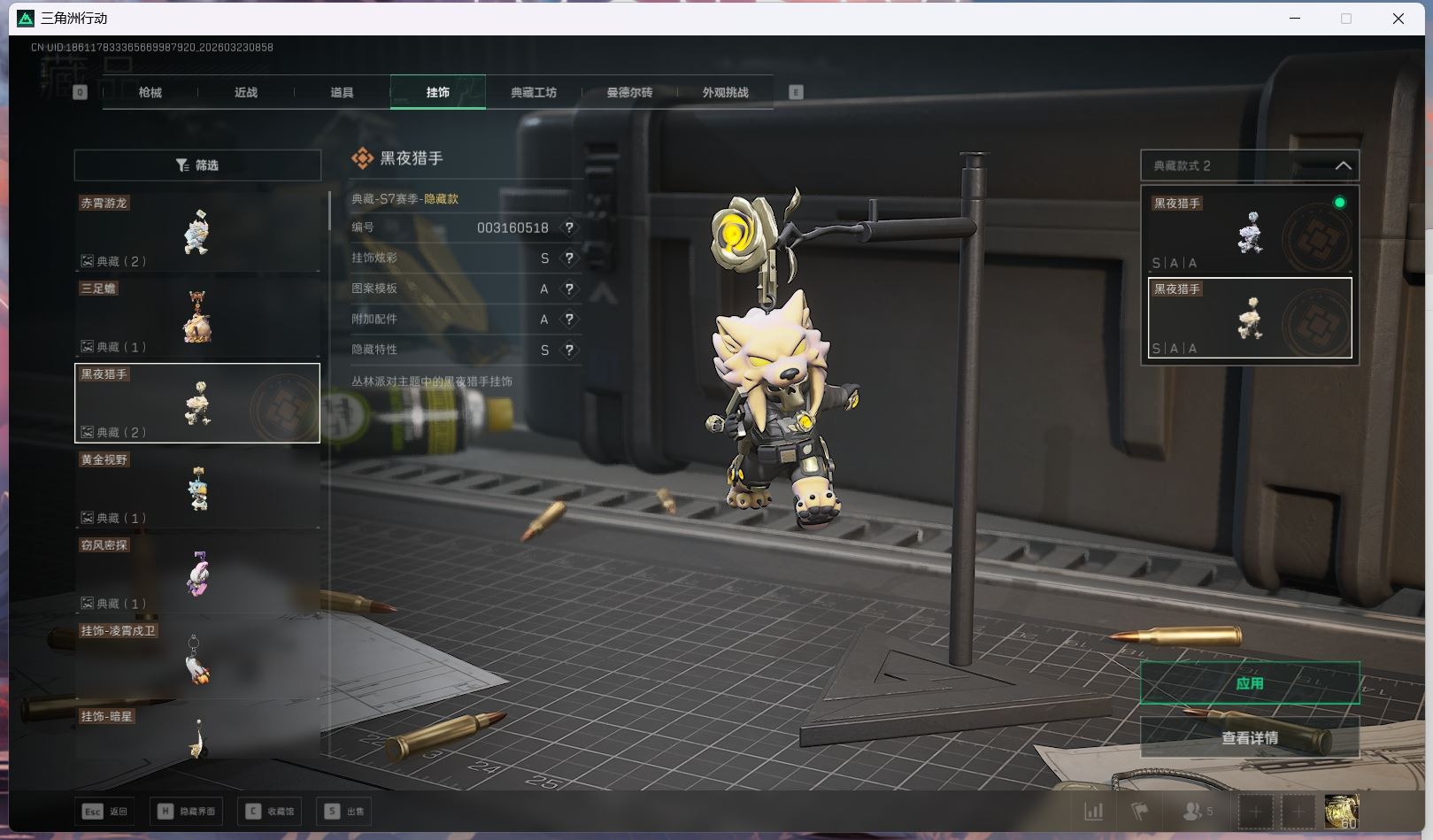Switch to the 枪械 tab

coord(150,92)
